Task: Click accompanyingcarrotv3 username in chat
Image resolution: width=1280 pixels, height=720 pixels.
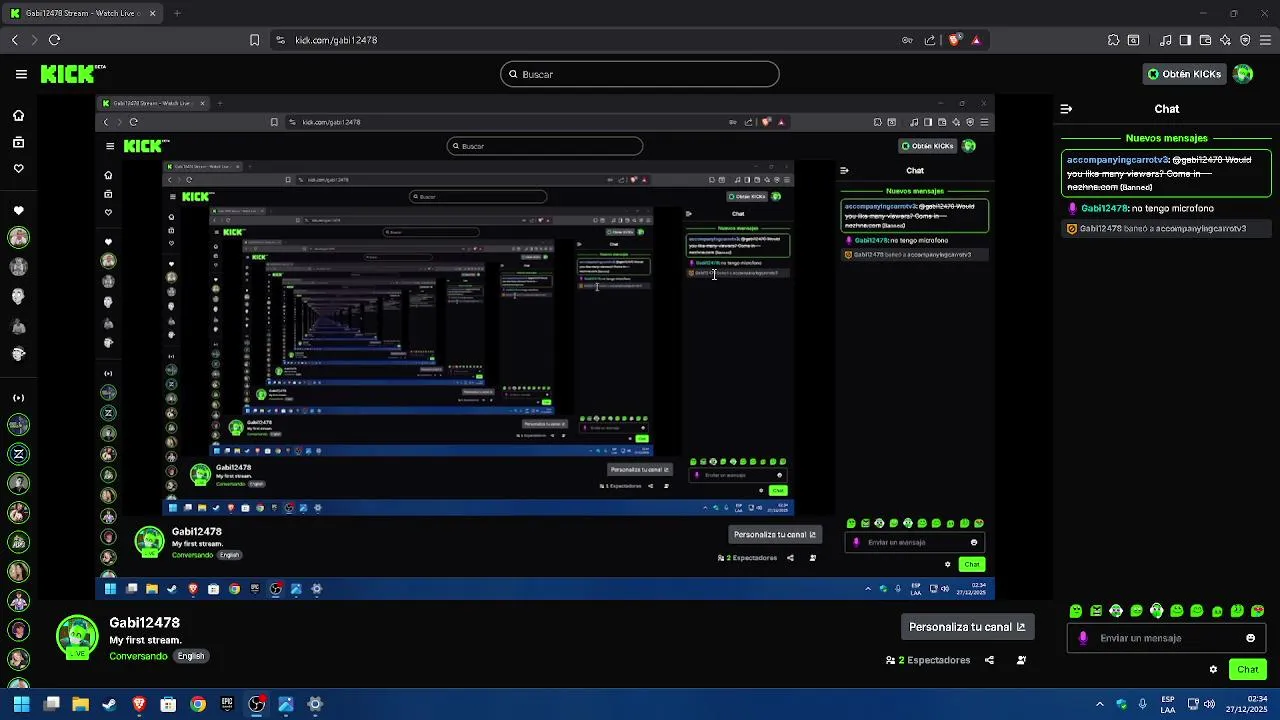Action: (x=1117, y=160)
